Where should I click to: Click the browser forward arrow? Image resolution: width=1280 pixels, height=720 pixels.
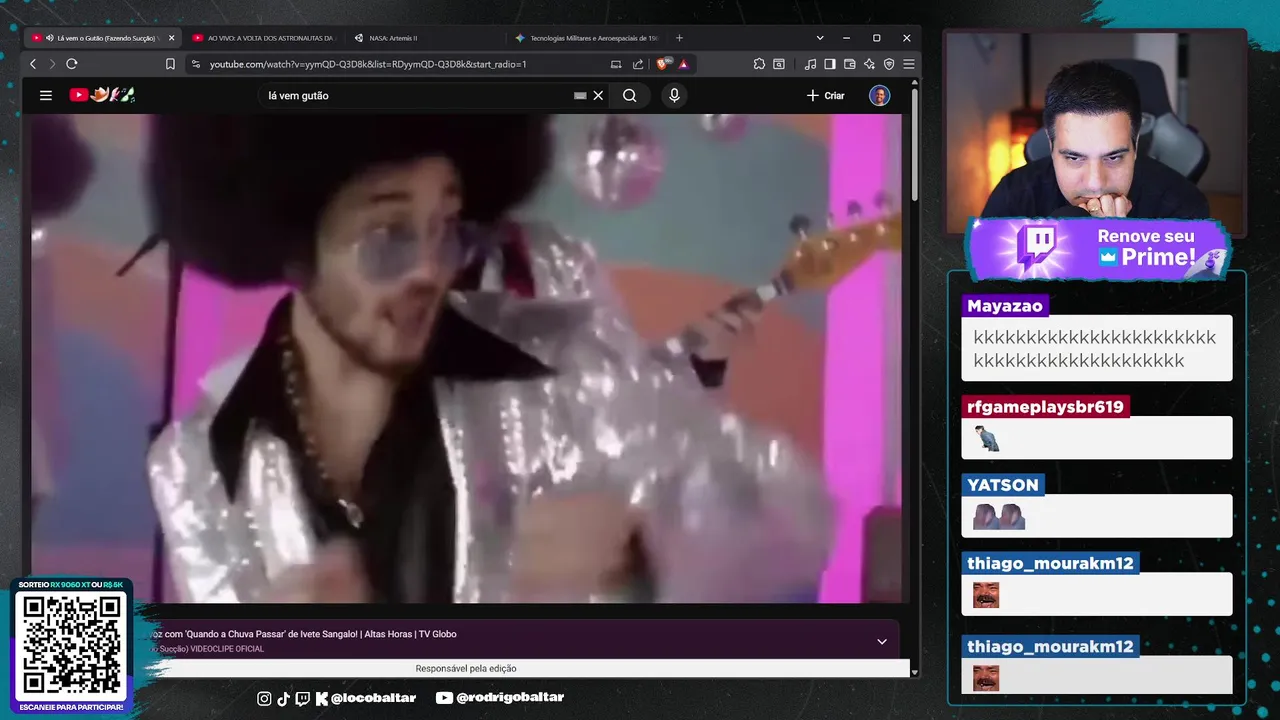point(52,64)
